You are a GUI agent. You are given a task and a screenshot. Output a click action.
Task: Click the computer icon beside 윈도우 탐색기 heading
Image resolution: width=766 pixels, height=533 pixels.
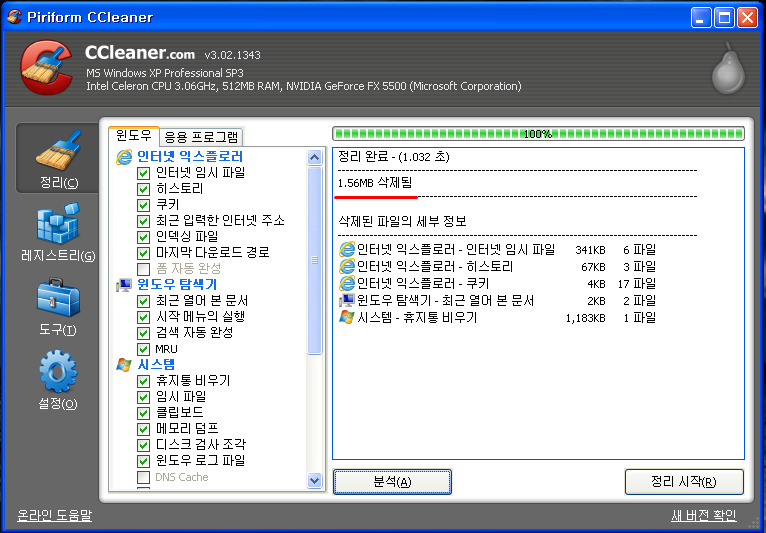click(124, 284)
